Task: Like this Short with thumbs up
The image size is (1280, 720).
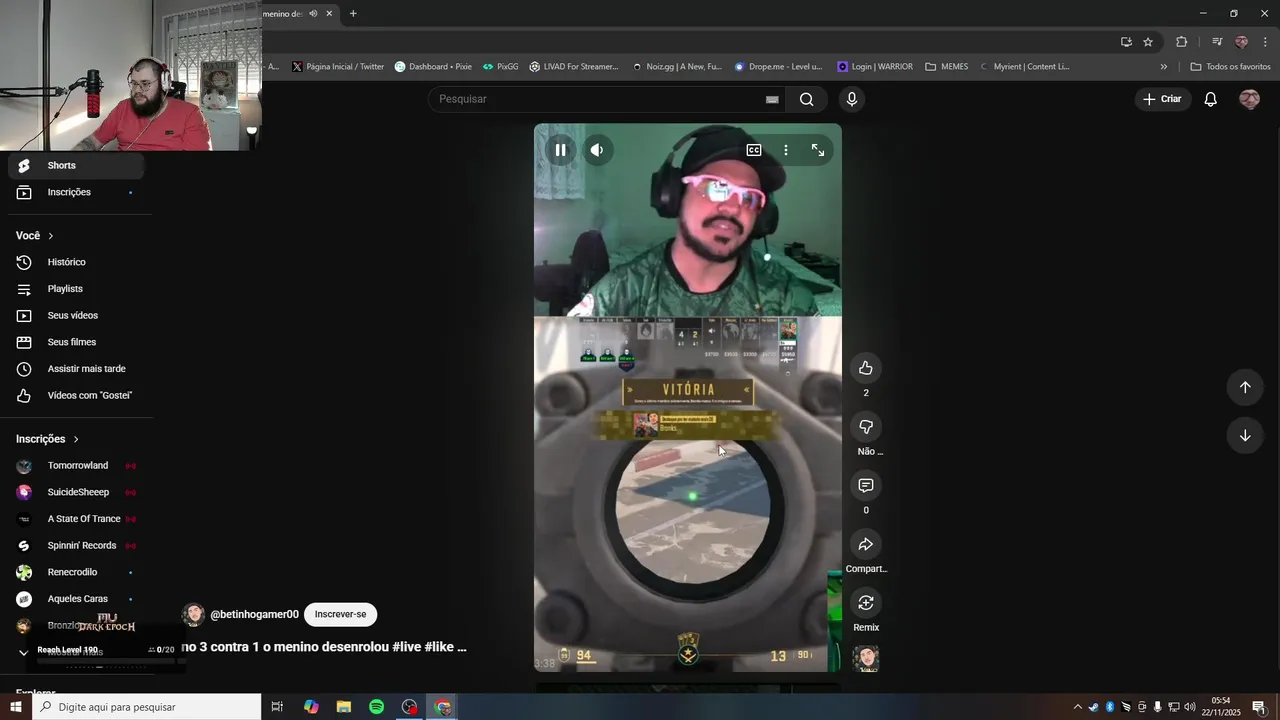Action: pos(866,368)
